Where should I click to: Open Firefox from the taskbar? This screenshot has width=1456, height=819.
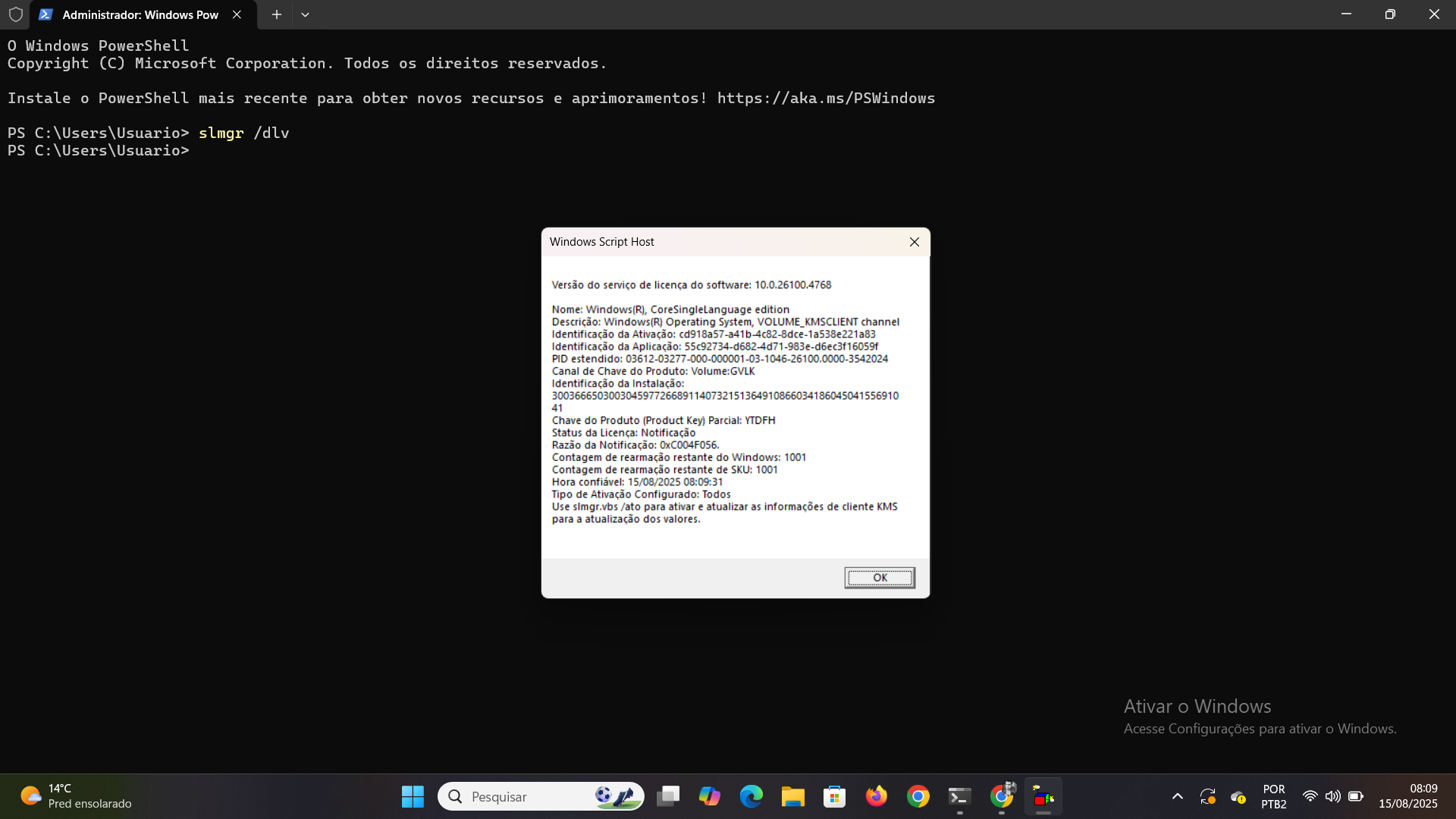[x=877, y=796]
